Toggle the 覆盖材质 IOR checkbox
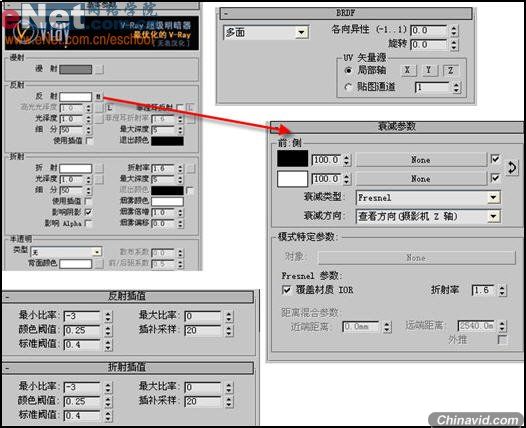This screenshot has width=526, height=428. click(x=286, y=290)
